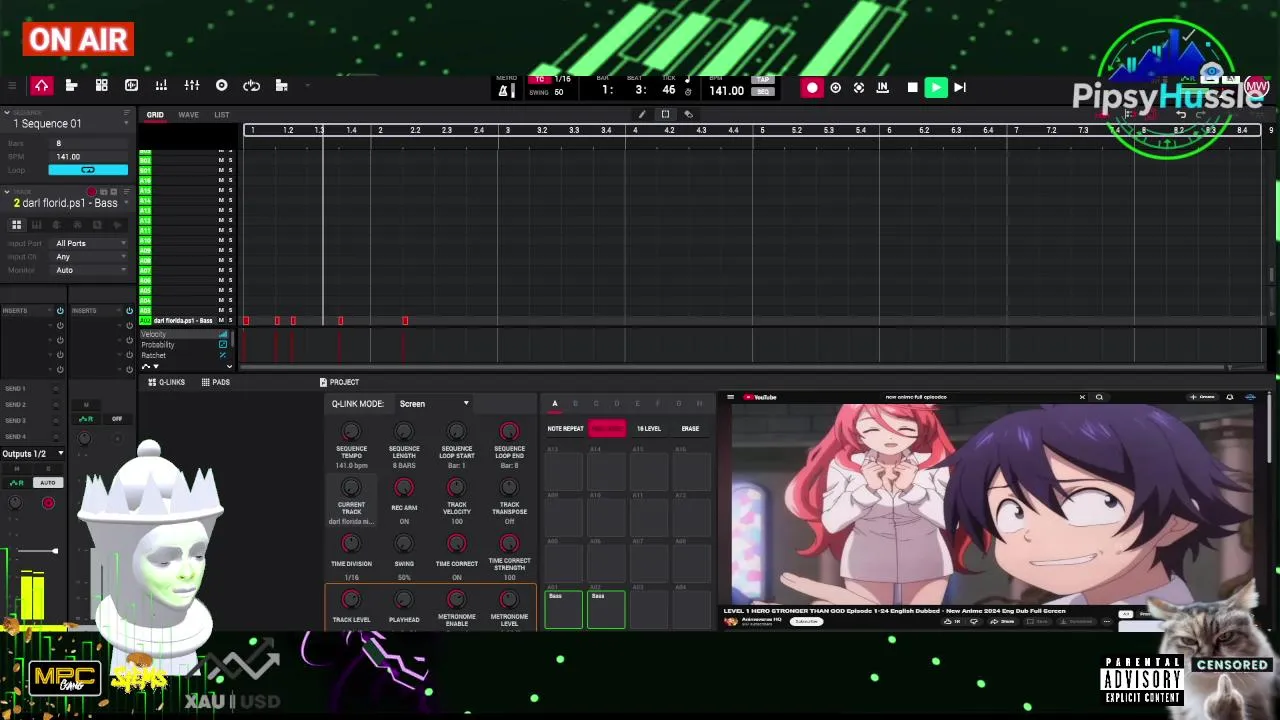This screenshot has width=1280, height=720.
Task: Open the sample edit mode icon
Action: [131, 86]
